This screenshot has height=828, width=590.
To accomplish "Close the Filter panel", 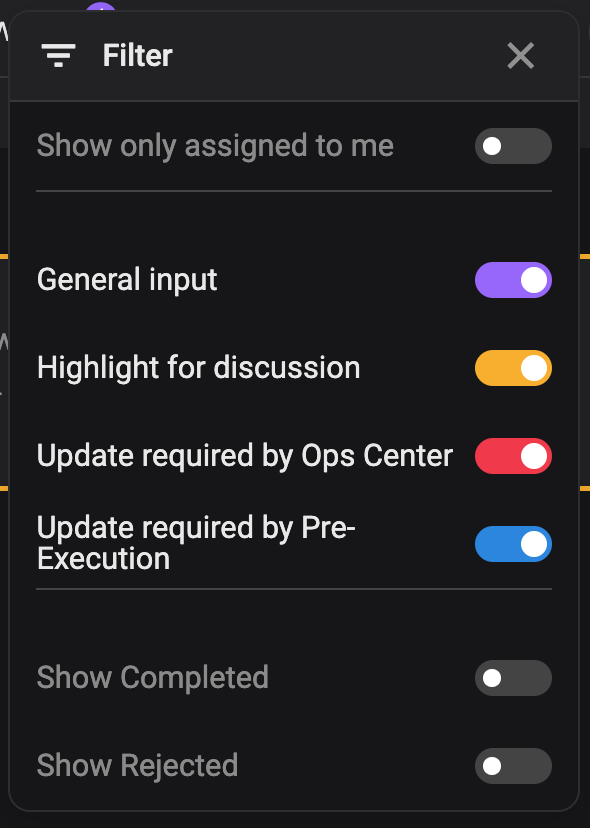I will pos(521,56).
